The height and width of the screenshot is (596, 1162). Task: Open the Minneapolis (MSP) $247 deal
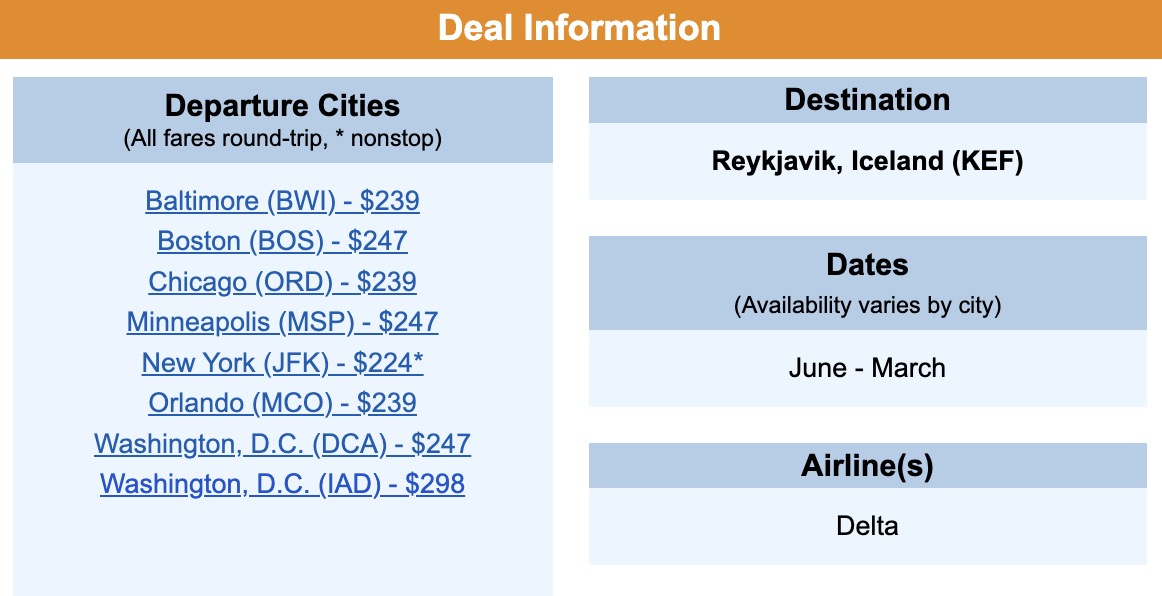[282, 322]
